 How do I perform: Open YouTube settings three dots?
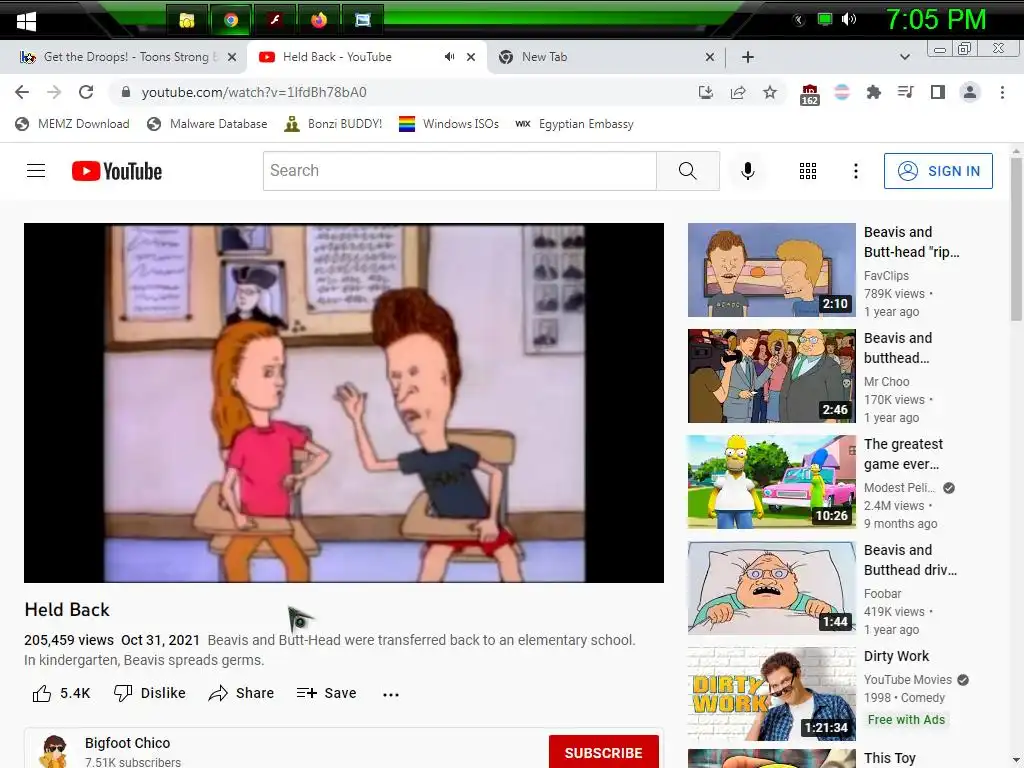[856, 171]
